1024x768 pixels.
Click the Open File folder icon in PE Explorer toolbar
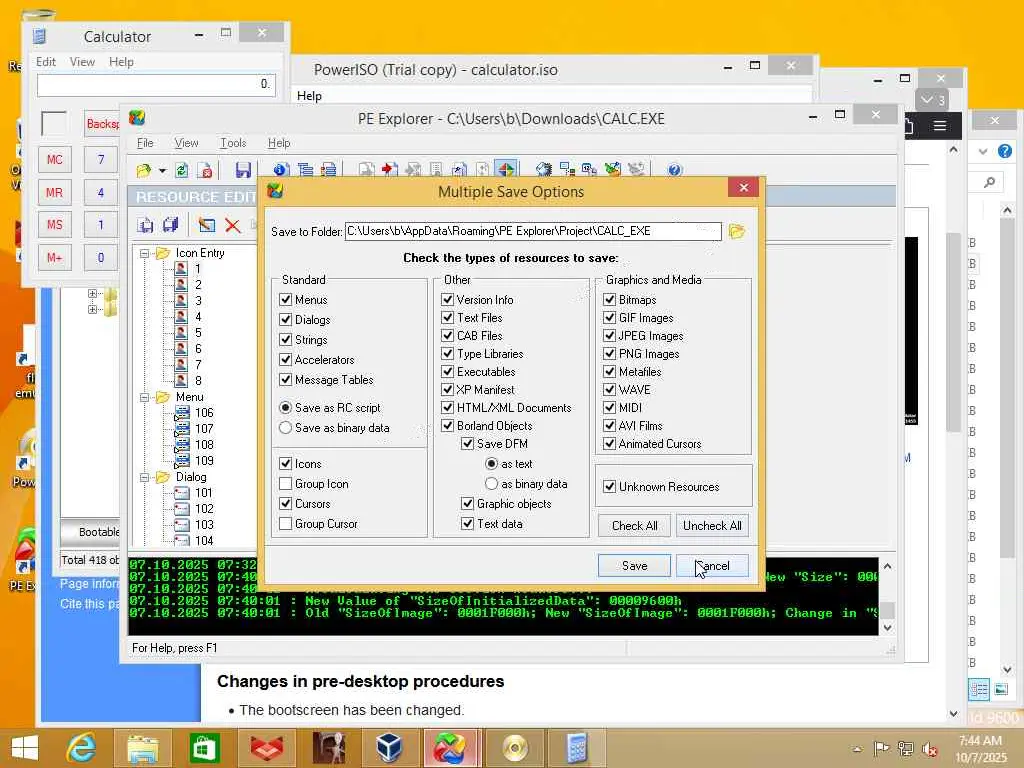click(144, 170)
